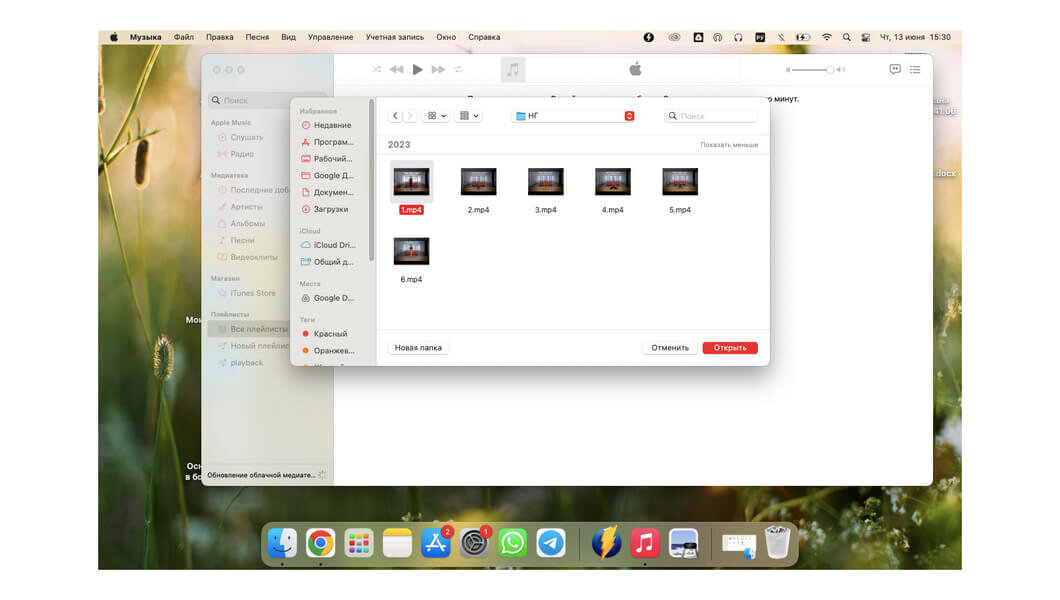
Task: Click the red Открыть button
Action: click(x=730, y=348)
